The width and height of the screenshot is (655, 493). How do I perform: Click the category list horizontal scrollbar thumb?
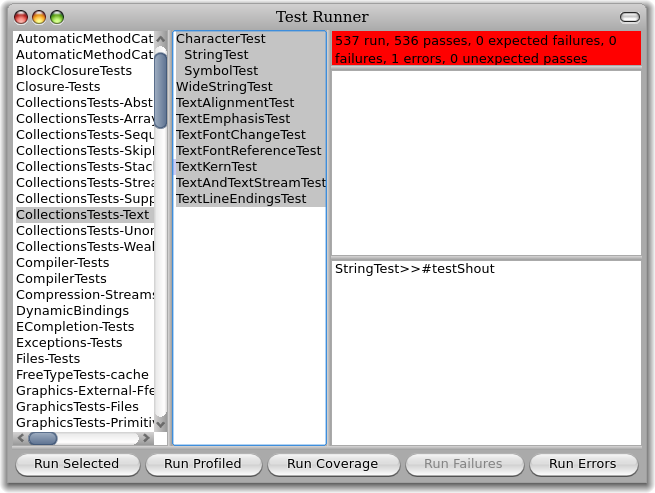point(42,438)
